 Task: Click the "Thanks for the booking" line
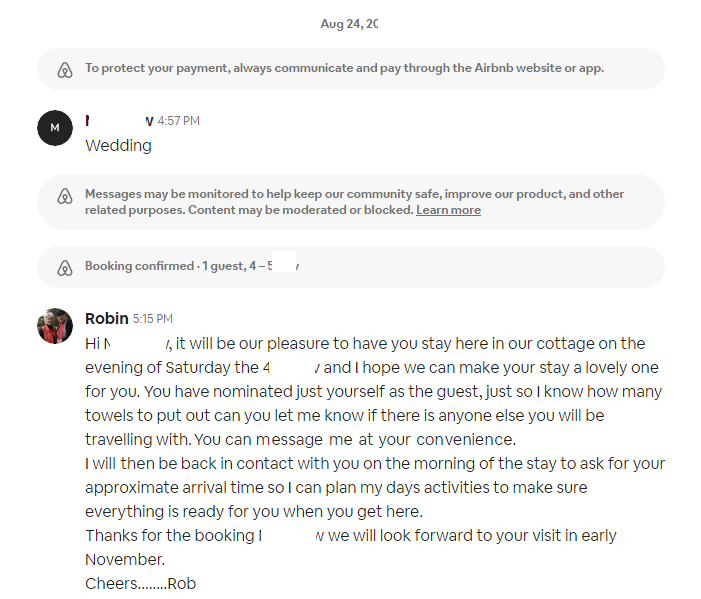tap(170, 535)
